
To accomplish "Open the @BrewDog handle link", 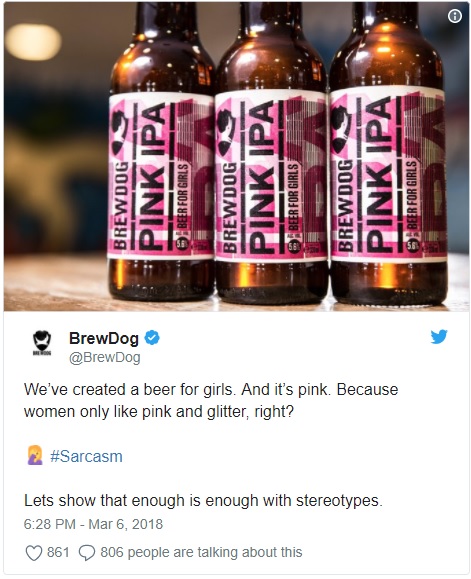I will point(105,357).
